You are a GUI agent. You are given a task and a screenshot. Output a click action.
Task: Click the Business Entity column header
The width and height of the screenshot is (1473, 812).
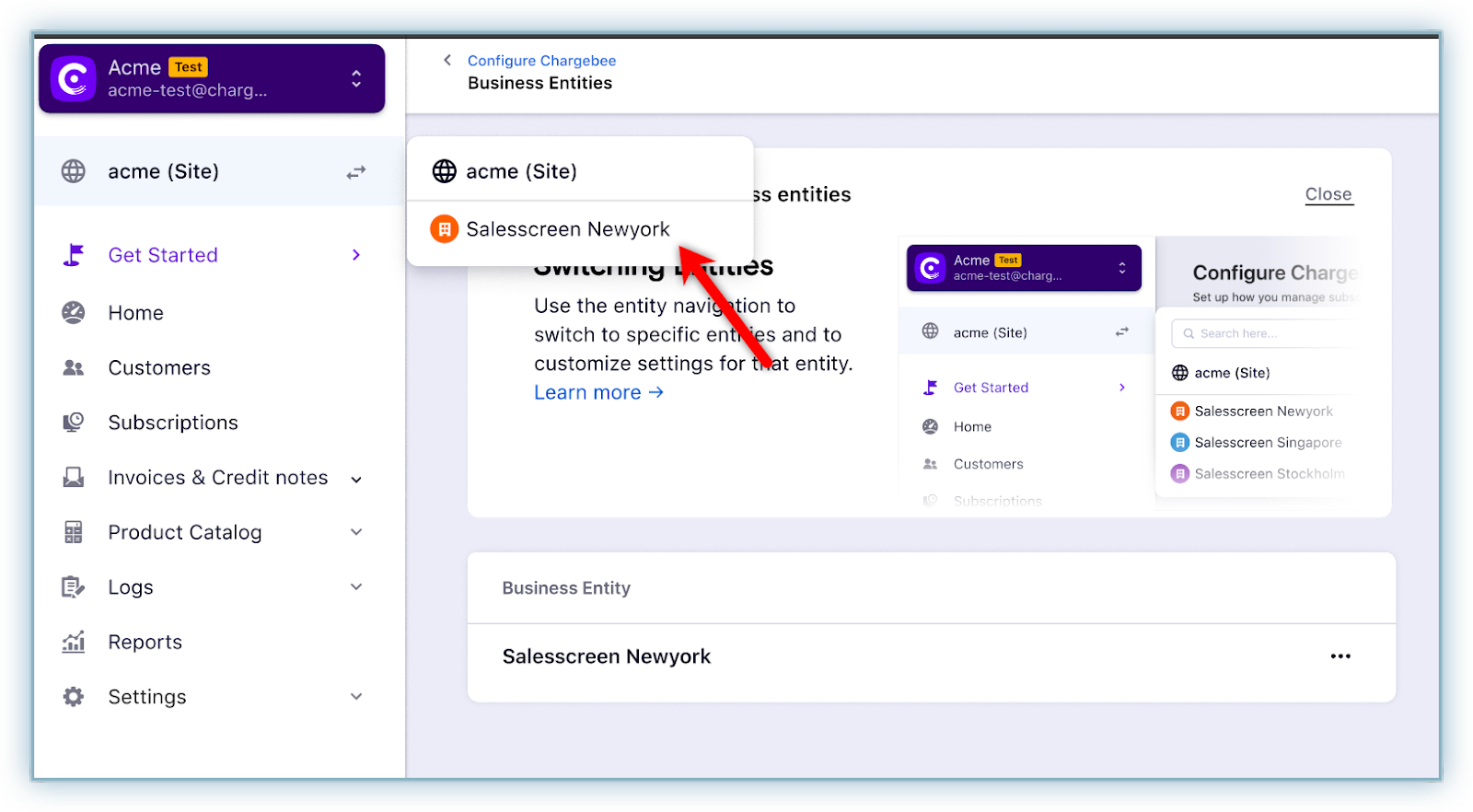(566, 588)
